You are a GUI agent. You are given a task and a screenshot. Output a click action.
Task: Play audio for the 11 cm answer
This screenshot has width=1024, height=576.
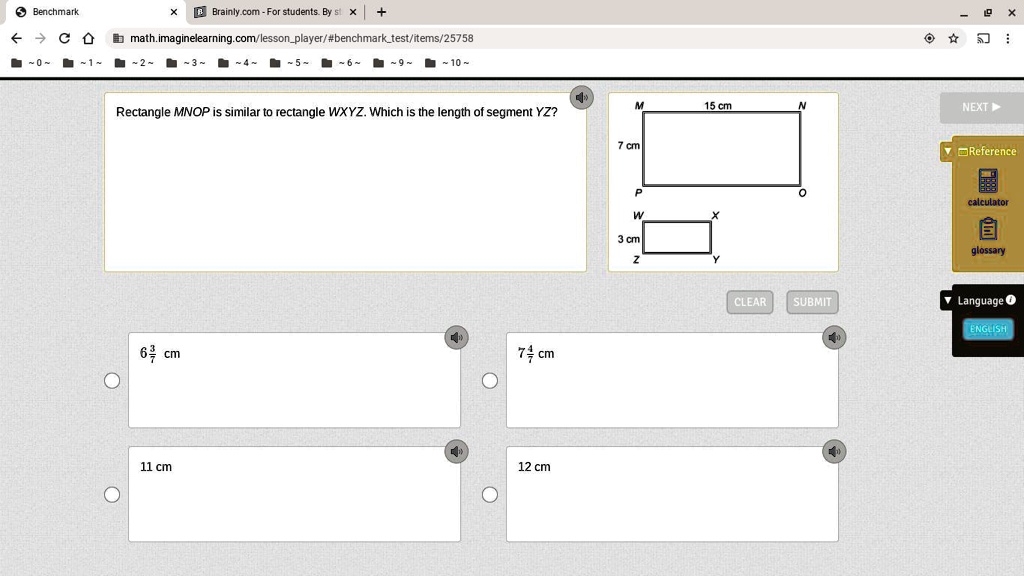point(456,451)
